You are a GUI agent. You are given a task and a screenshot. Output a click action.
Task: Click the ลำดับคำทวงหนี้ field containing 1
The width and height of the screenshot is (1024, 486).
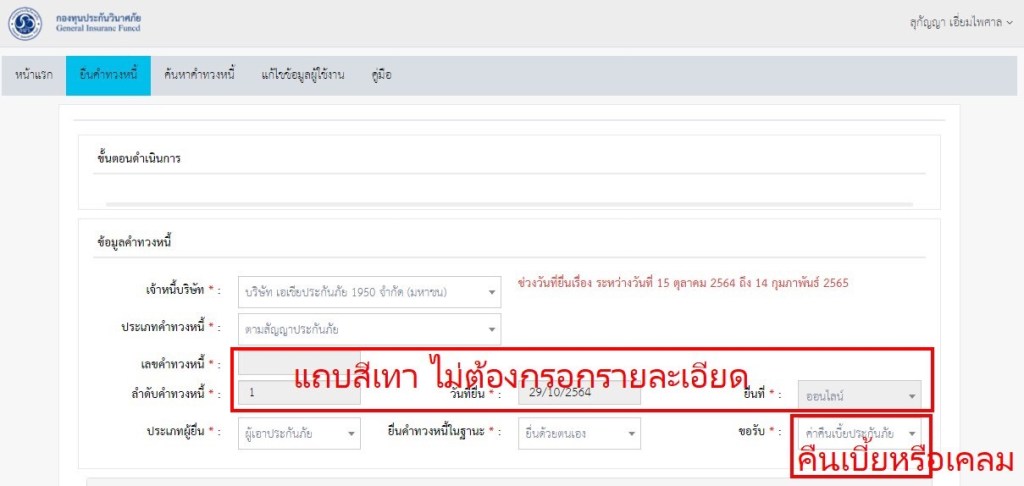point(299,395)
